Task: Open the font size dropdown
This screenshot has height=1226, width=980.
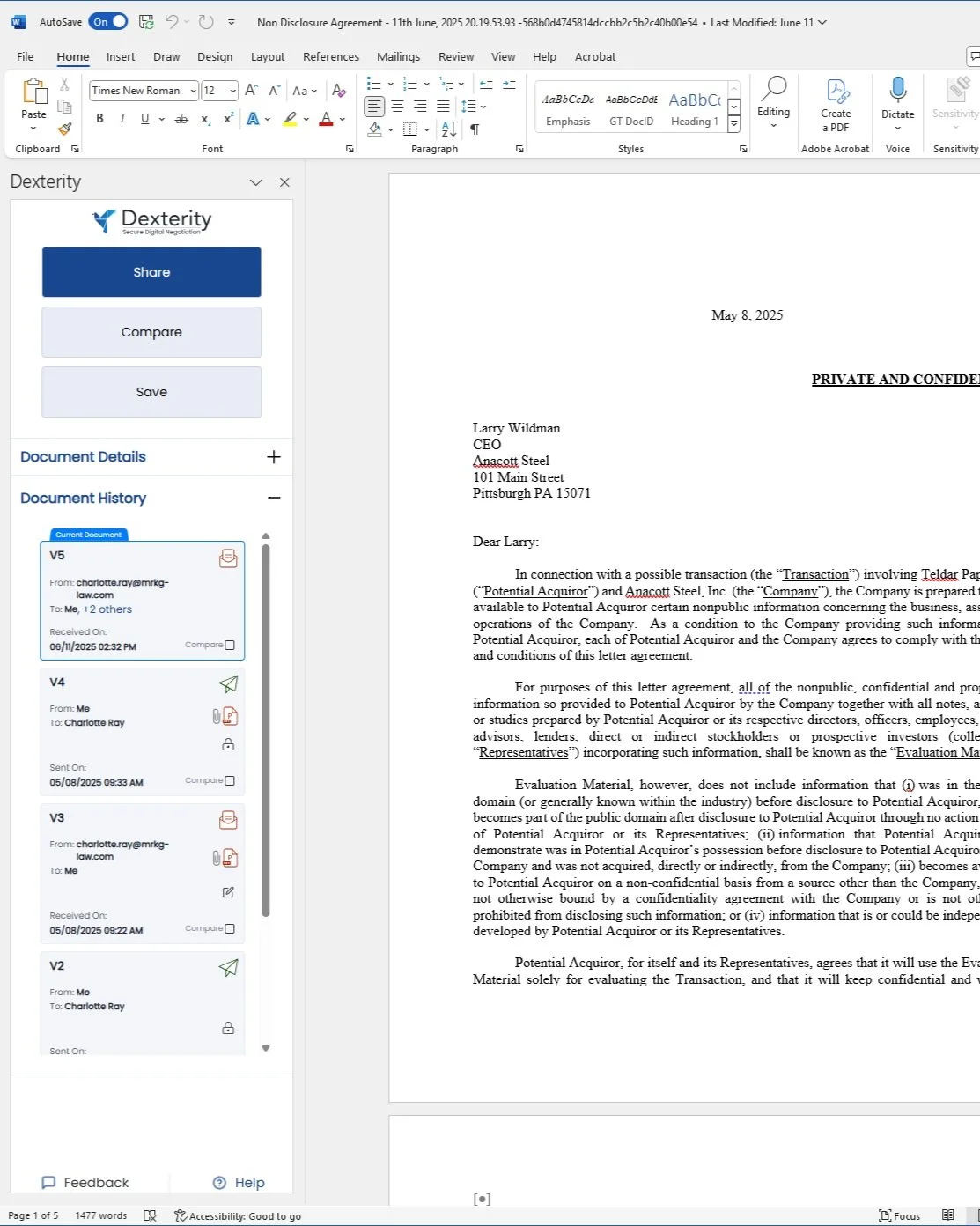Action: tap(232, 91)
